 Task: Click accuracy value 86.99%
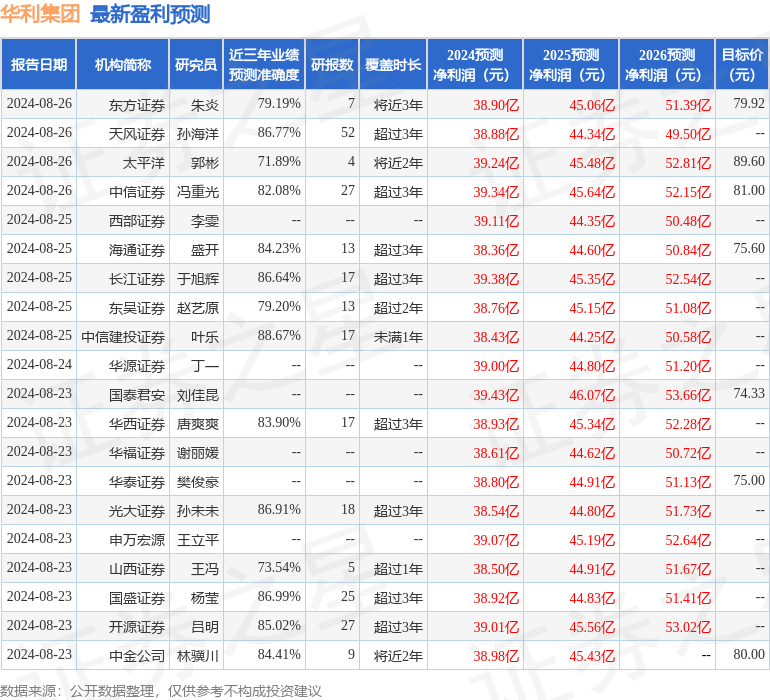[x=279, y=596]
